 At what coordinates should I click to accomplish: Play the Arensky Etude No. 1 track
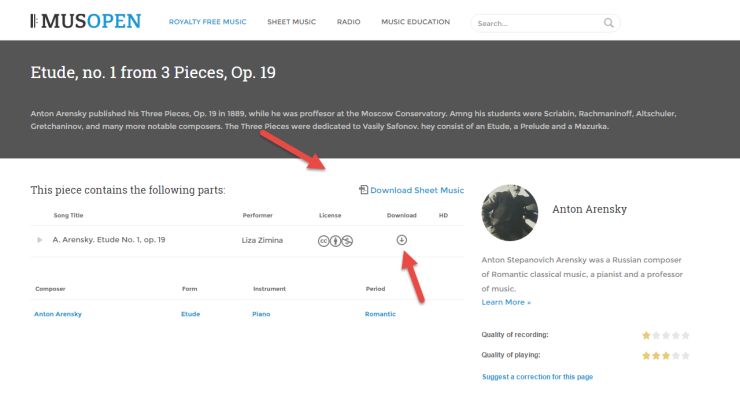click(x=40, y=240)
